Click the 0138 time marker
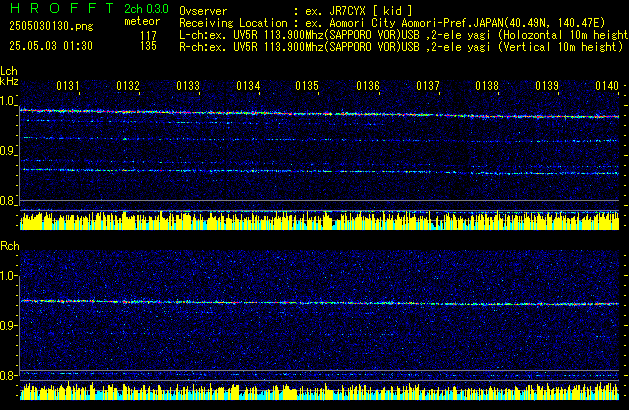 click(x=487, y=86)
